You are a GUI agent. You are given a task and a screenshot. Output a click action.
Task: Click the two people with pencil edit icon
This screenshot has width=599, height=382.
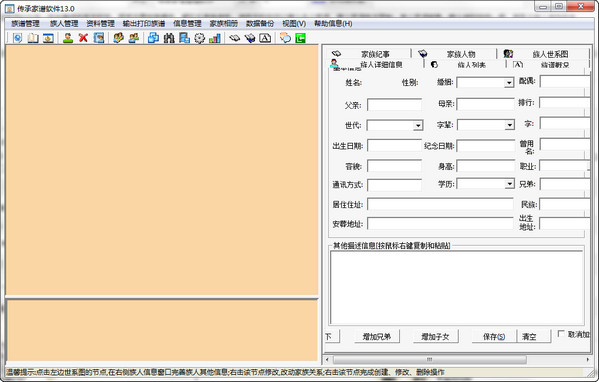(x=118, y=38)
